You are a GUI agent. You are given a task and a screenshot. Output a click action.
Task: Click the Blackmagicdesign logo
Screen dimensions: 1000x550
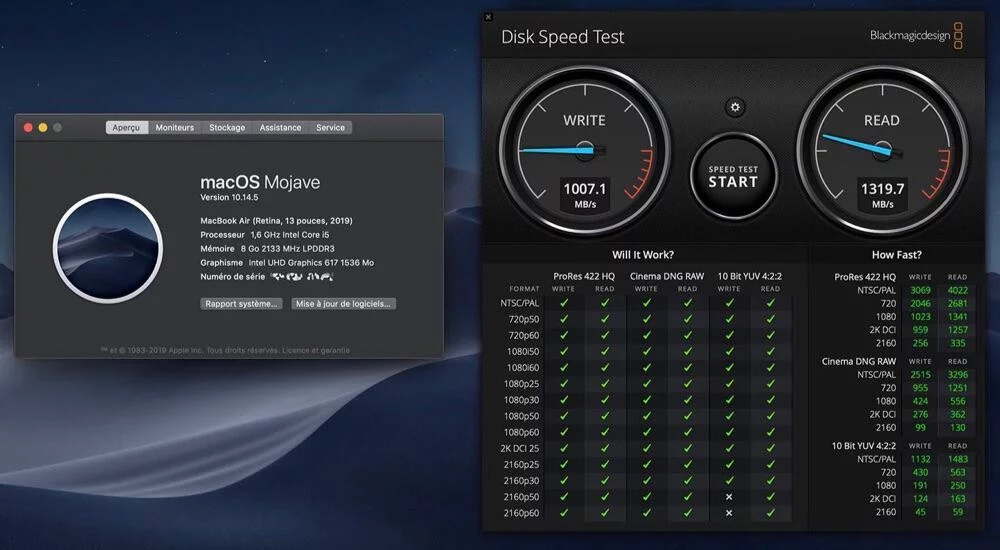[x=916, y=36]
